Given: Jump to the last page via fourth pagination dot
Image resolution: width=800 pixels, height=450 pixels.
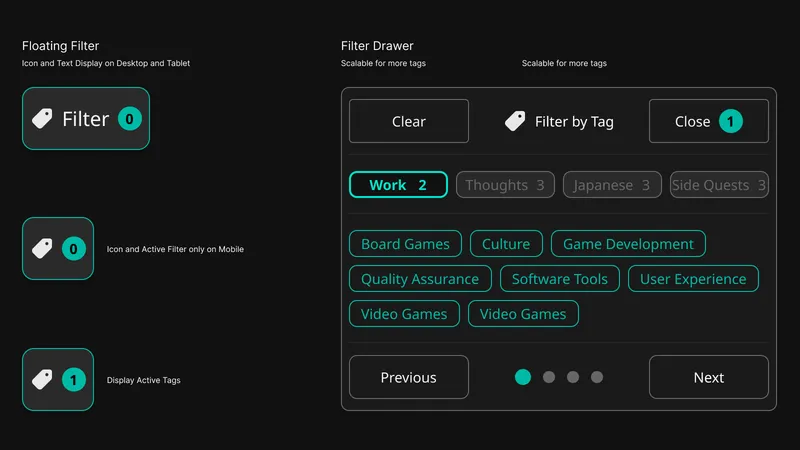Looking at the screenshot, I should (597, 377).
